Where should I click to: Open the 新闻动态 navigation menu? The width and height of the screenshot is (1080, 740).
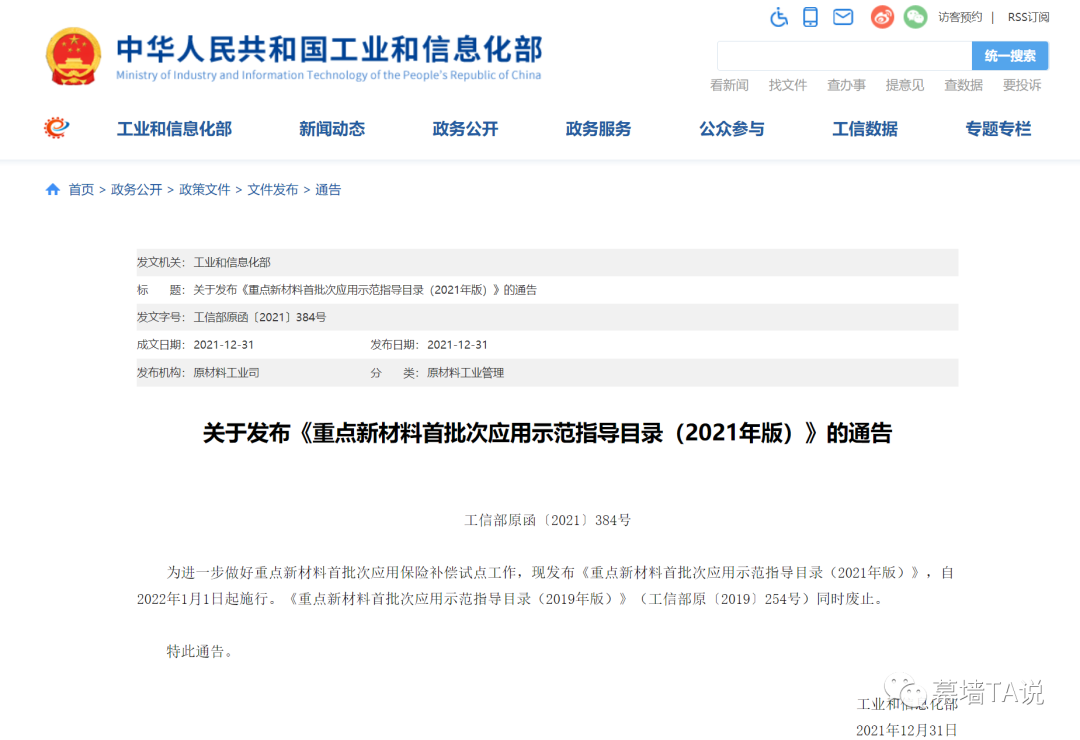click(x=332, y=128)
